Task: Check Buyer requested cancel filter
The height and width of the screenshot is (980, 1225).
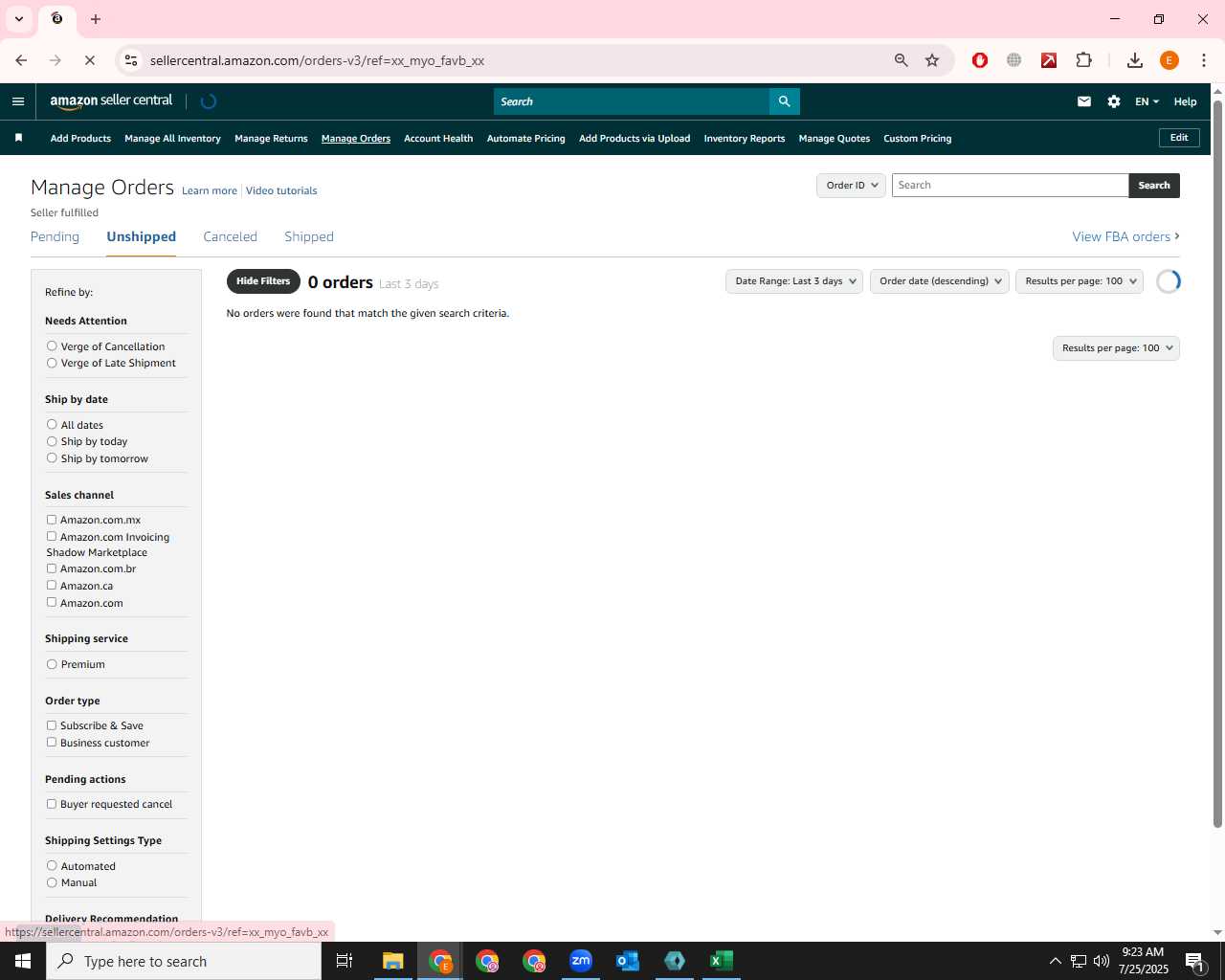Action: [52, 804]
